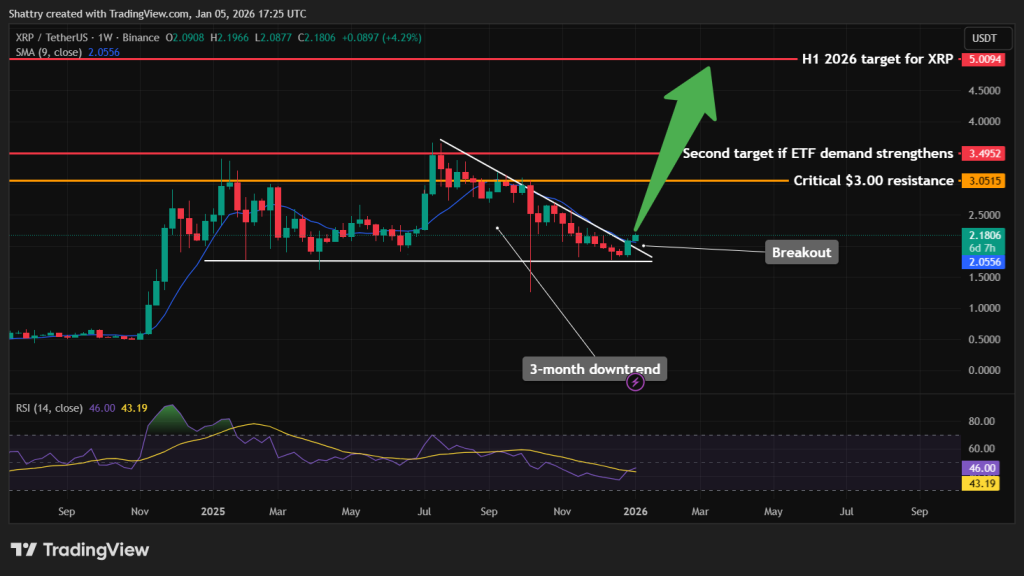Select the USDT currency button in top-right corner
The height and width of the screenshot is (576, 1024).
coord(986,37)
